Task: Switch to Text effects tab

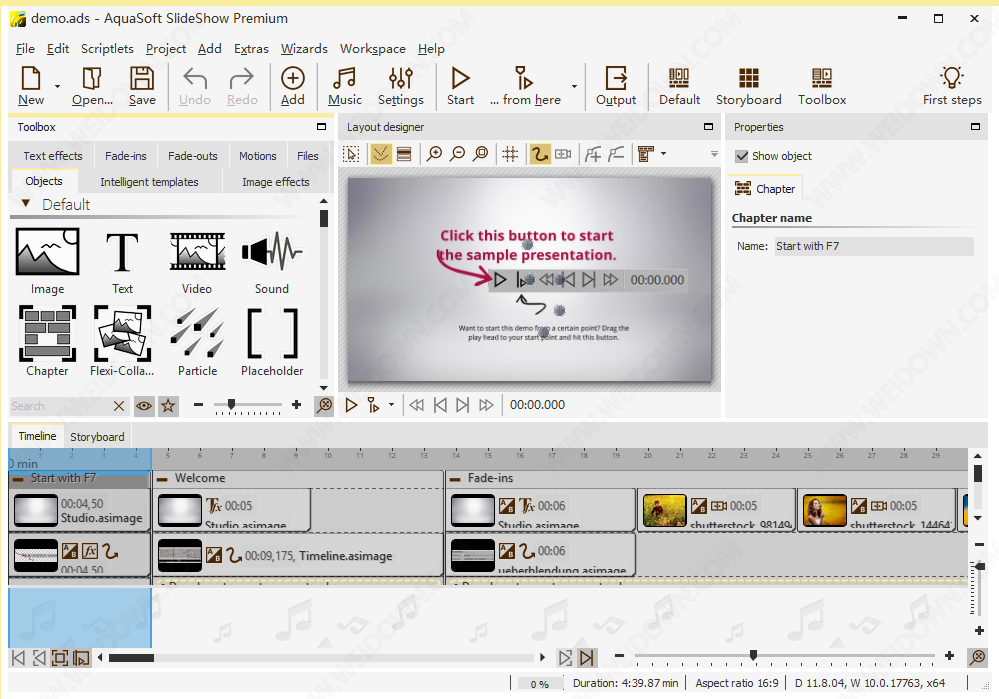Action: 53,155
